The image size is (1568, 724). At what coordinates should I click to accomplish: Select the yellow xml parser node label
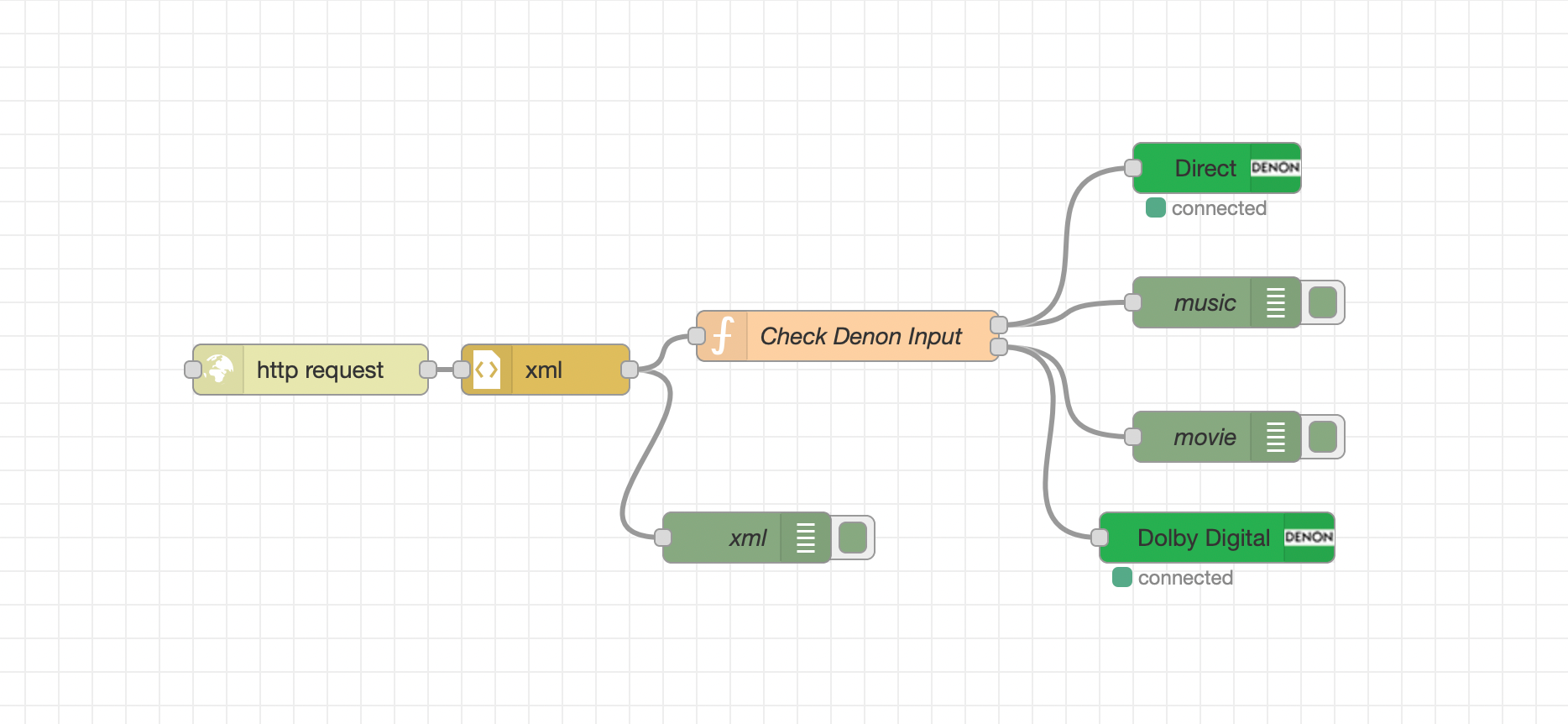click(543, 370)
